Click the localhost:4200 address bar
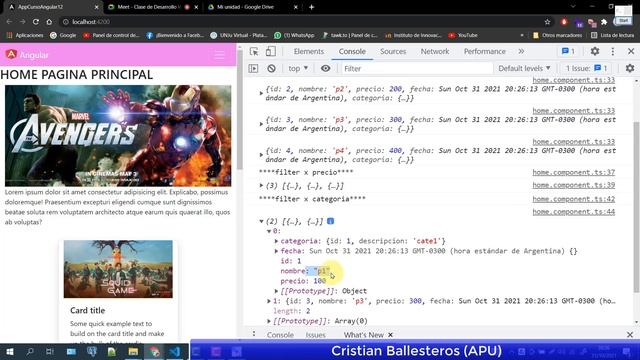The width and height of the screenshot is (640, 360). [302, 22]
